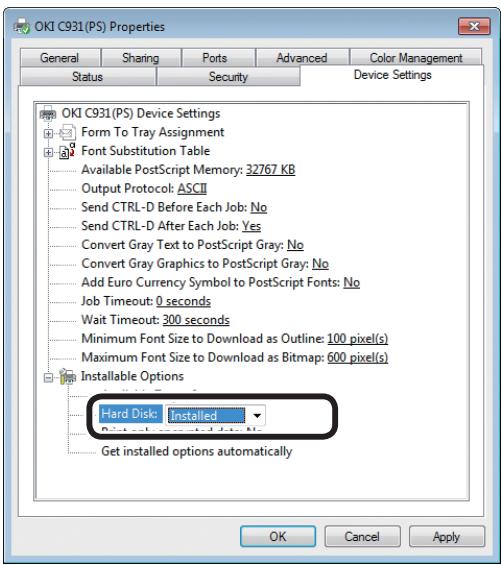Collapse the Installable Options node

48,378
